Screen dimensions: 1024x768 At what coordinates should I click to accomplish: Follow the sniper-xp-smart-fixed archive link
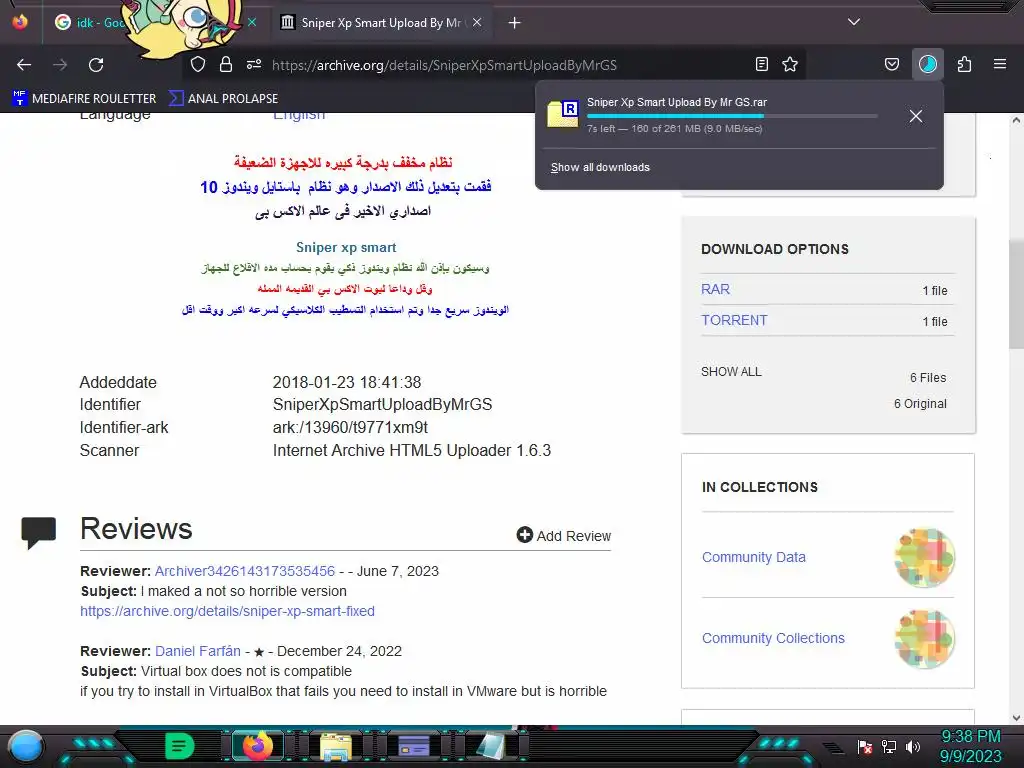coord(227,611)
